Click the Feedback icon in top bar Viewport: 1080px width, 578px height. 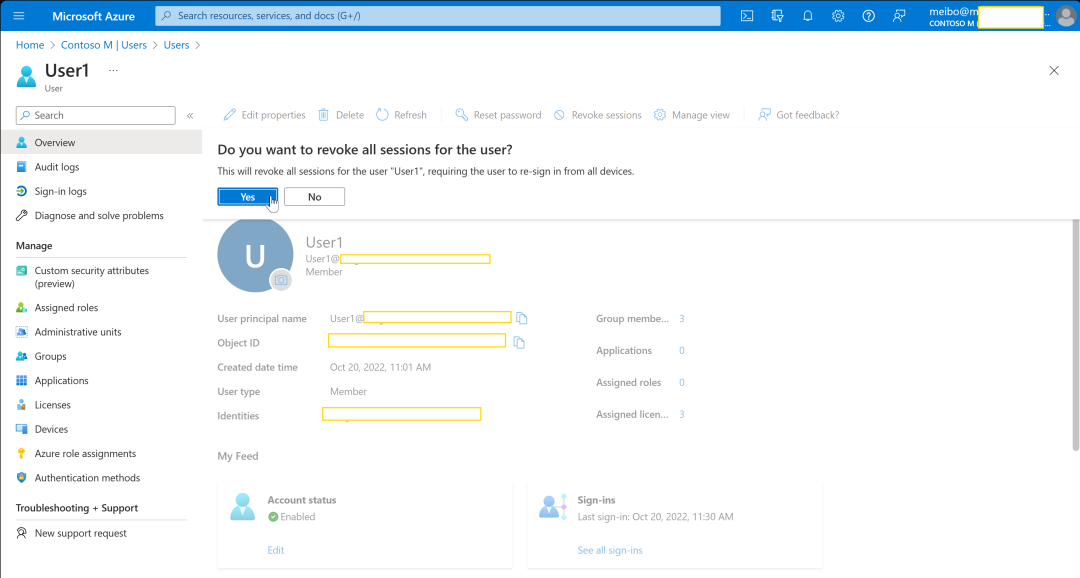click(899, 16)
